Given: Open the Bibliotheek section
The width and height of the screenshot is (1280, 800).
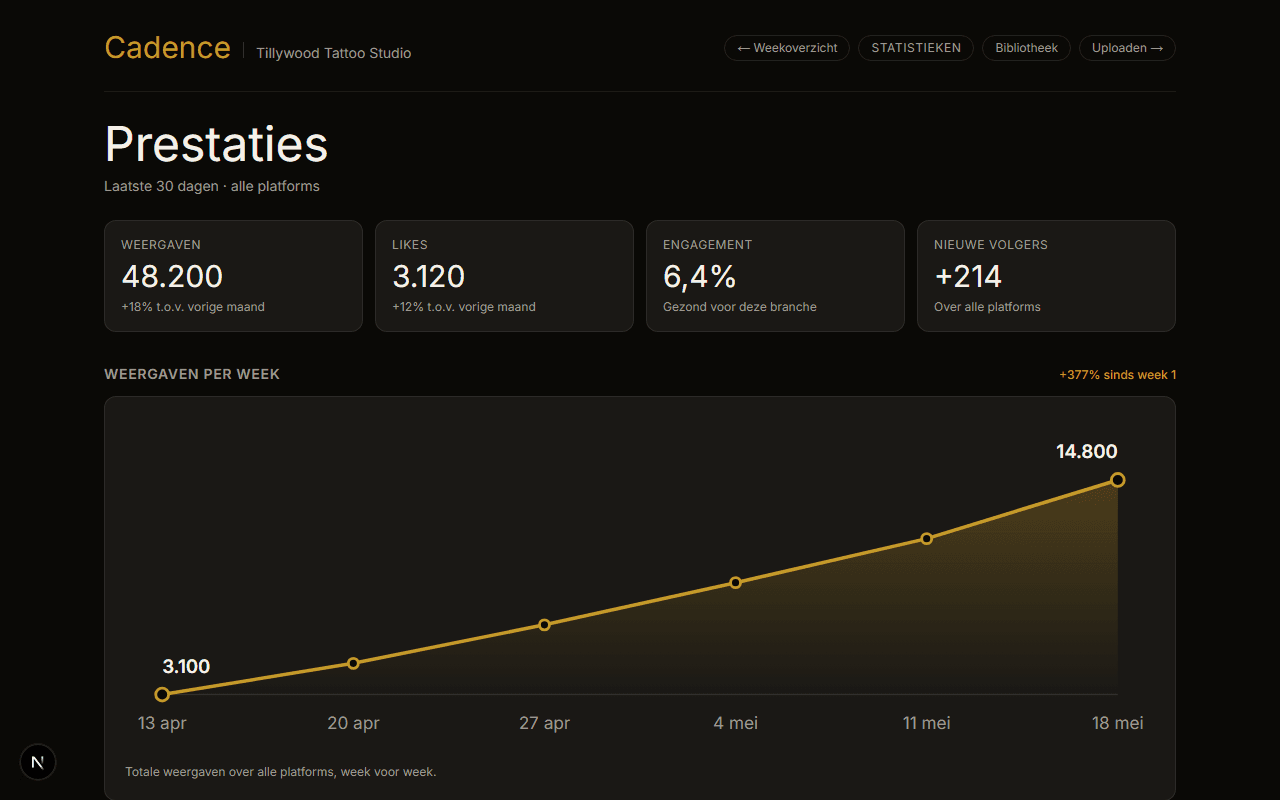Looking at the screenshot, I should (1026, 48).
